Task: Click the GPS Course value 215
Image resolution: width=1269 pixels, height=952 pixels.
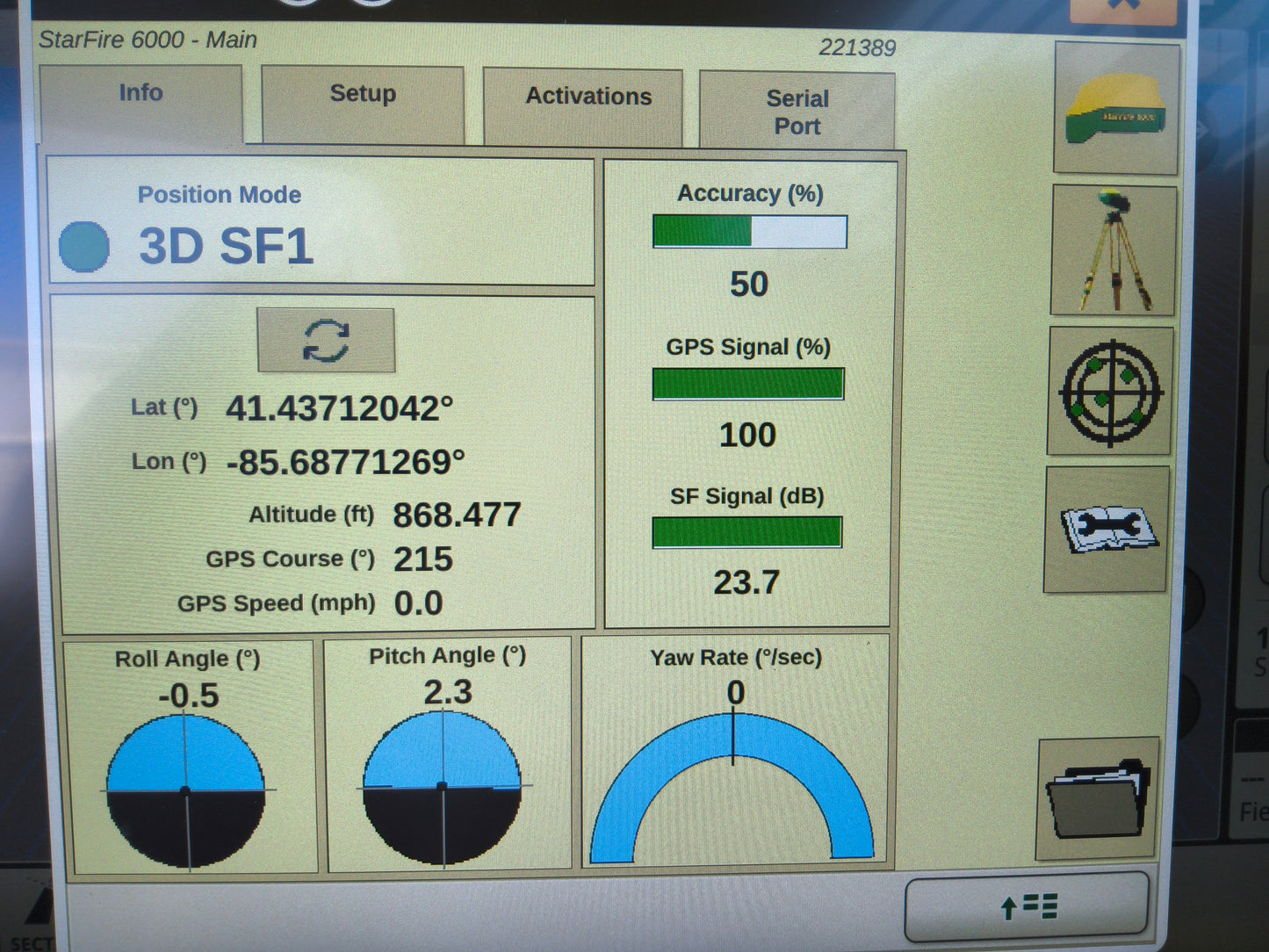Action: point(423,559)
